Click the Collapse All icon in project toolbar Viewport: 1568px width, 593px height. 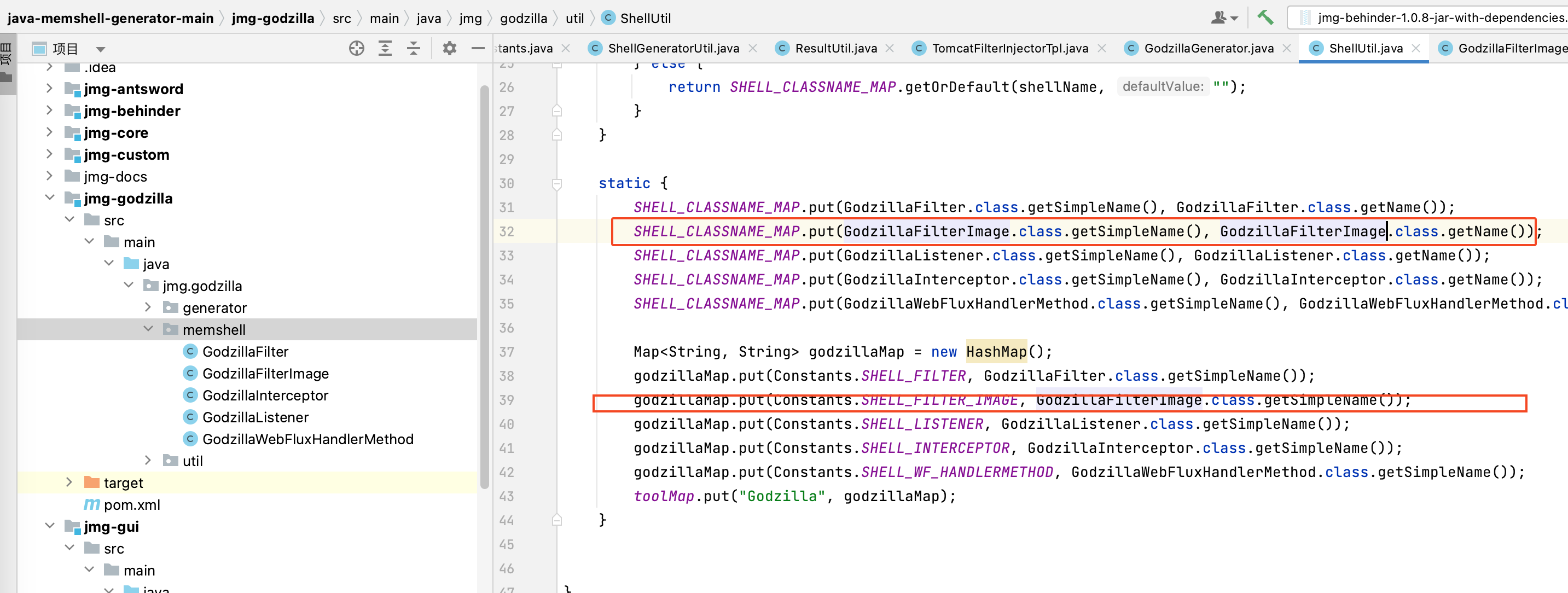coord(414,48)
